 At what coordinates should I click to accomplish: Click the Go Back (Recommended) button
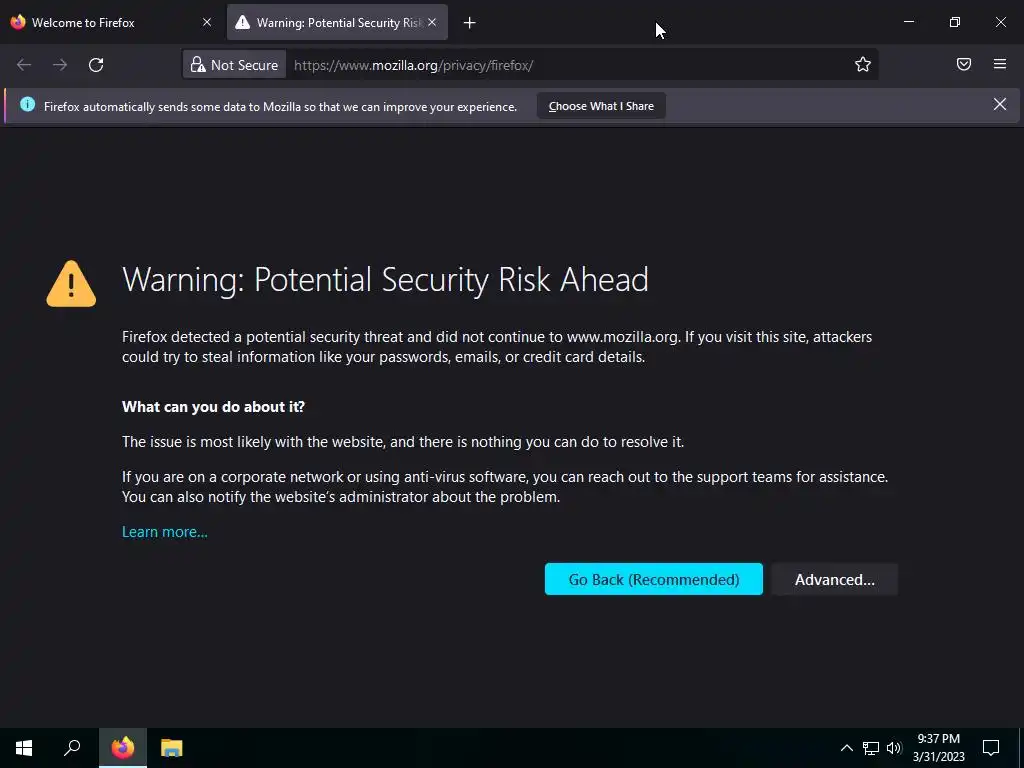pos(654,579)
